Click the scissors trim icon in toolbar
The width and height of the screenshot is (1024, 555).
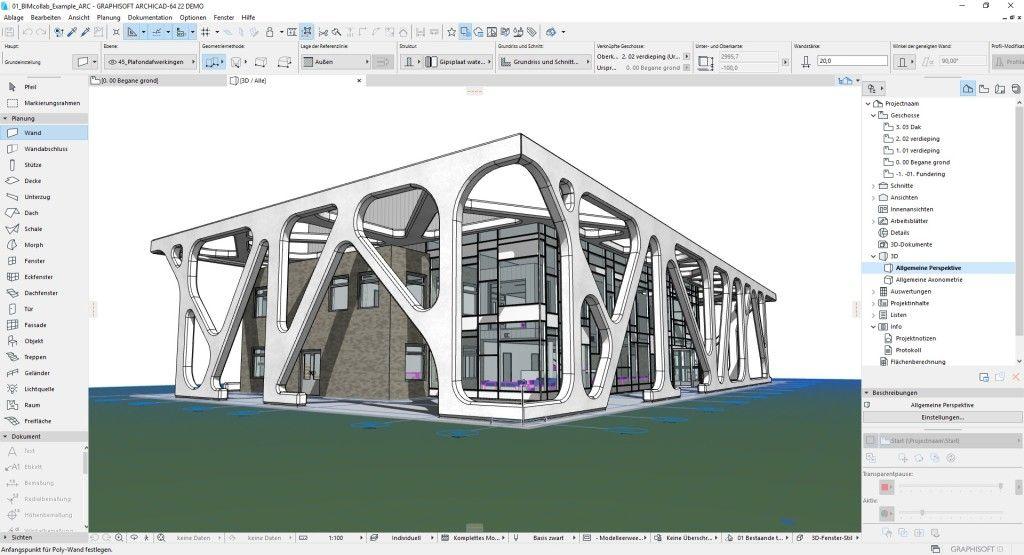[323, 31]
